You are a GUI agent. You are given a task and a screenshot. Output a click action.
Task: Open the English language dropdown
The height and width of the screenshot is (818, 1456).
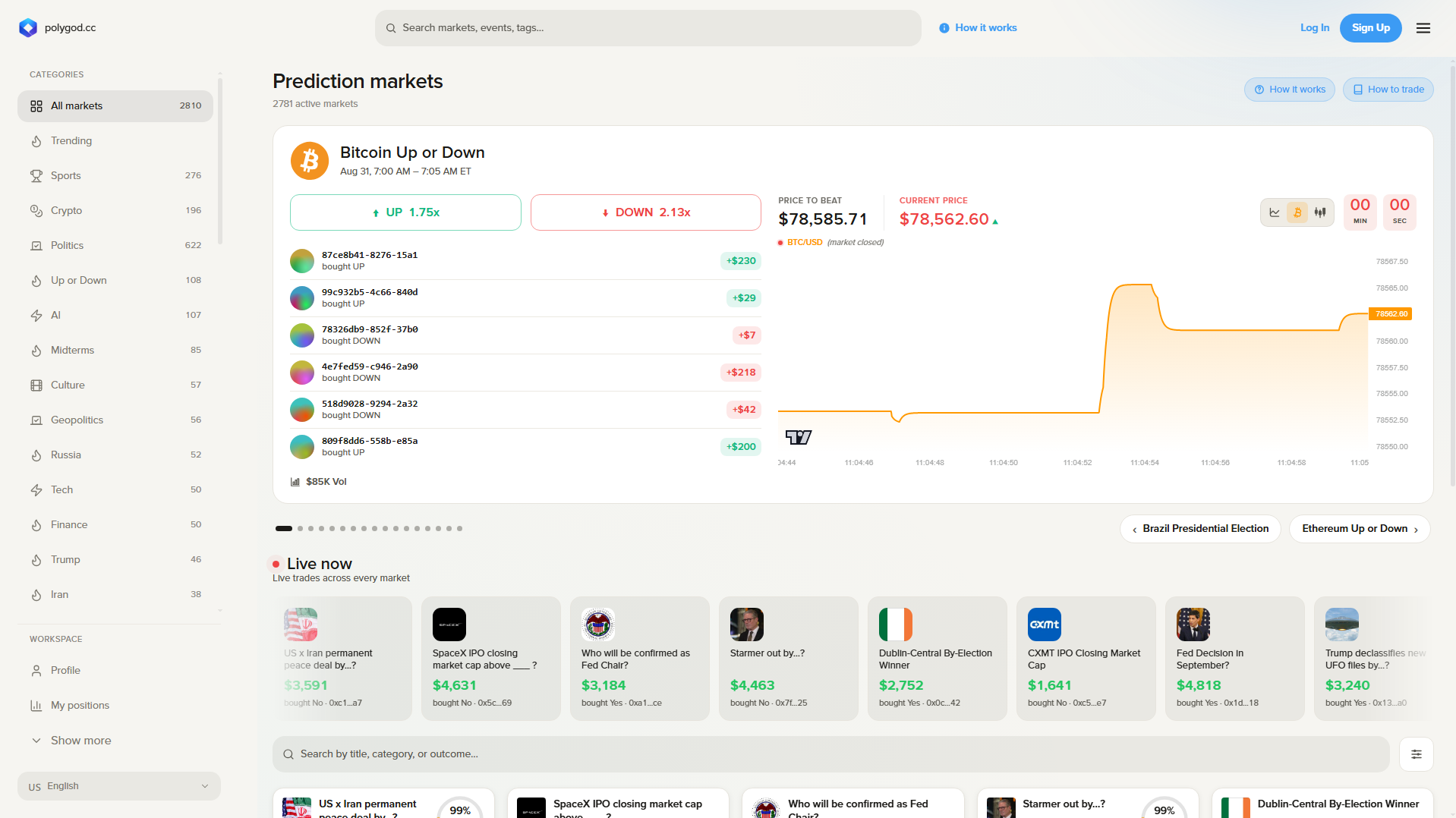click(x=119, y=786)
